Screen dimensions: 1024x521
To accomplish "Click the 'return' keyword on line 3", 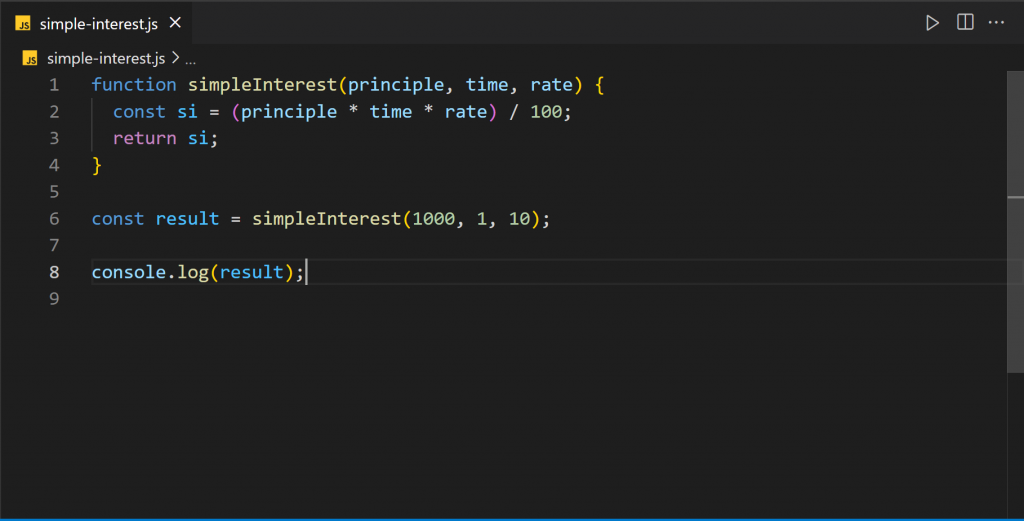I will pos(144,138).
